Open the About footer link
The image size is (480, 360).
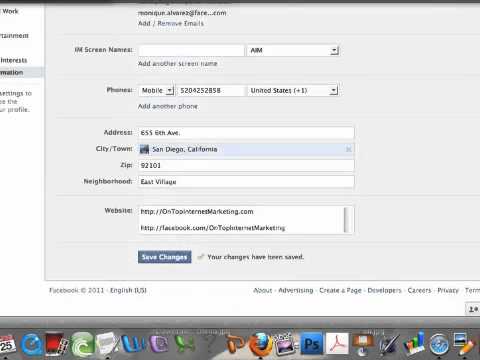263,290
